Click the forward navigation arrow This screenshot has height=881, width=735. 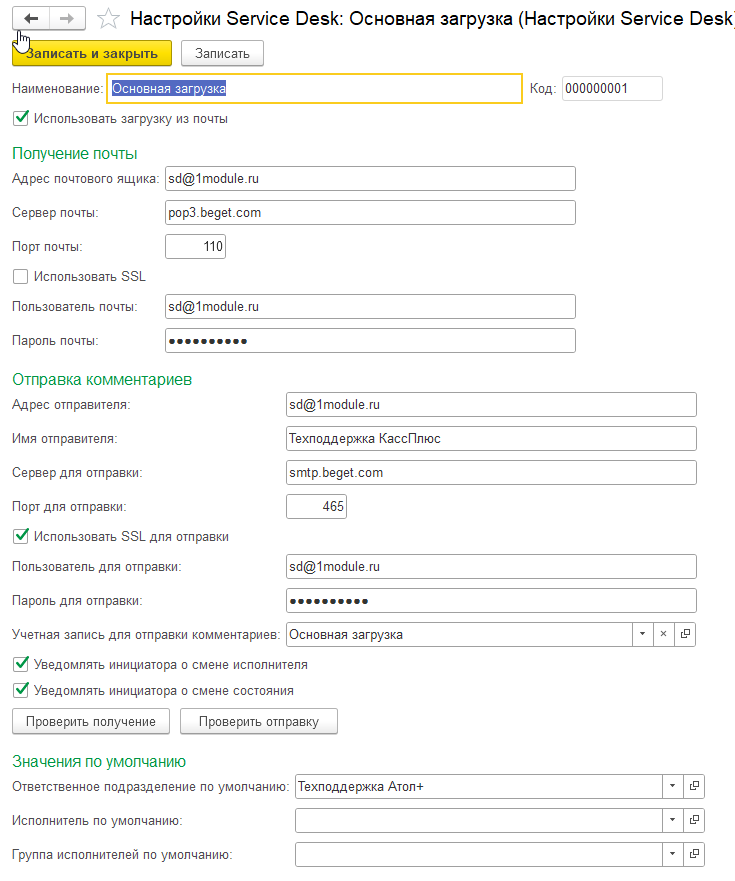[67, 19]
